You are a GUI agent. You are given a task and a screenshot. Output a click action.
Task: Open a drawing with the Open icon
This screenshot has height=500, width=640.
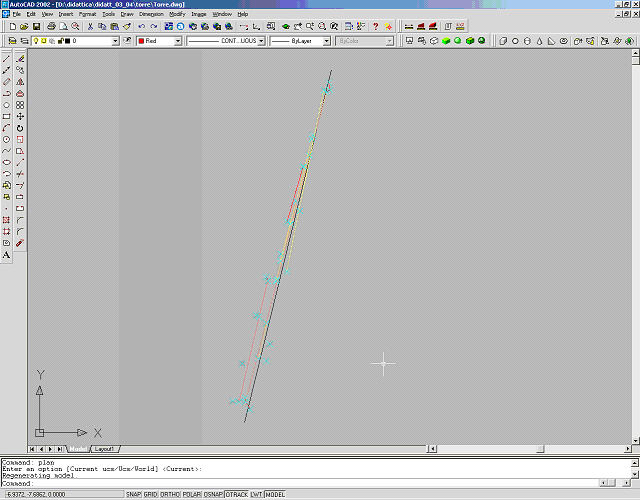(24, 27)
